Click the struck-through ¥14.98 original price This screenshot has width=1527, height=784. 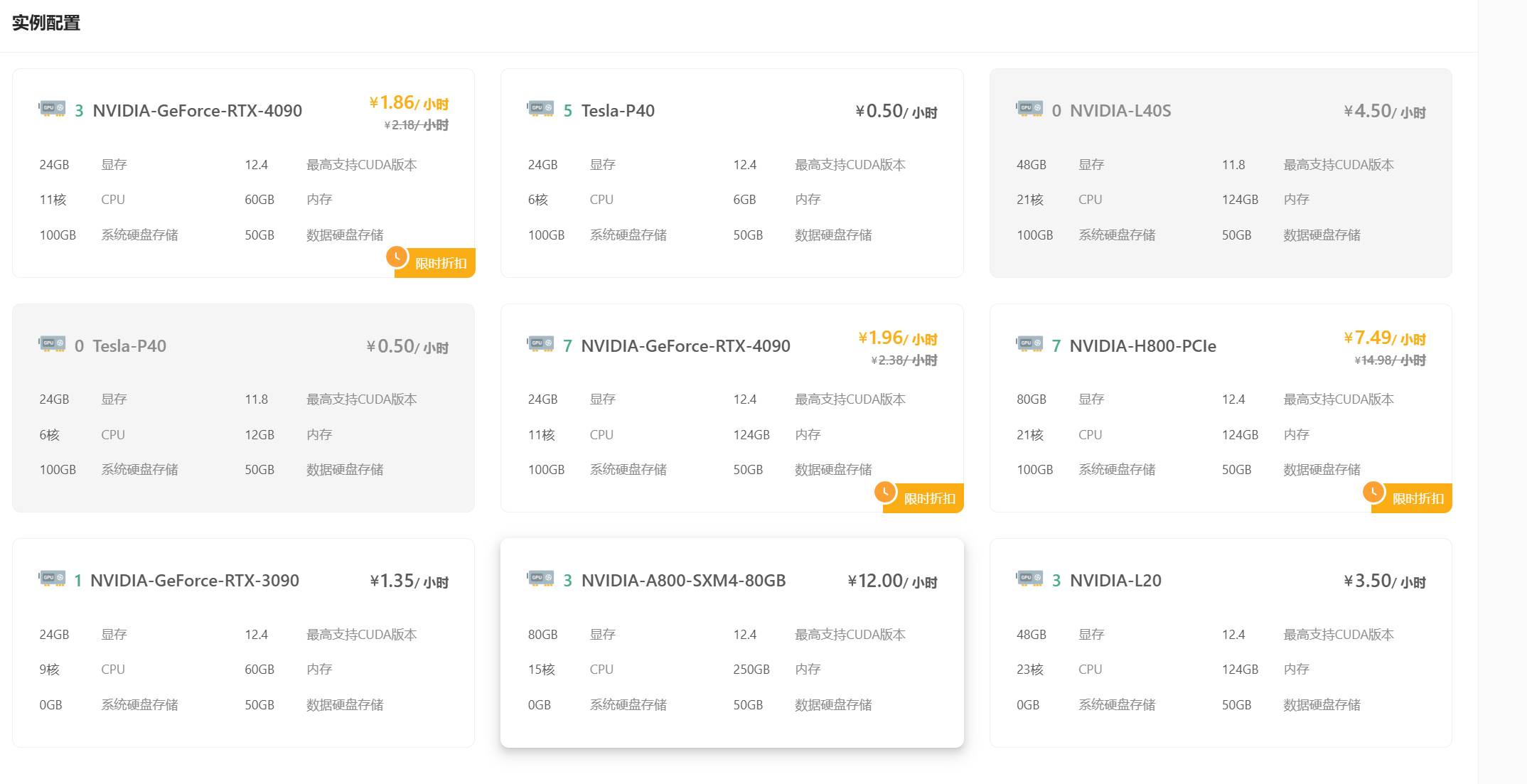pyautogui.click(x=1390, y=360)
